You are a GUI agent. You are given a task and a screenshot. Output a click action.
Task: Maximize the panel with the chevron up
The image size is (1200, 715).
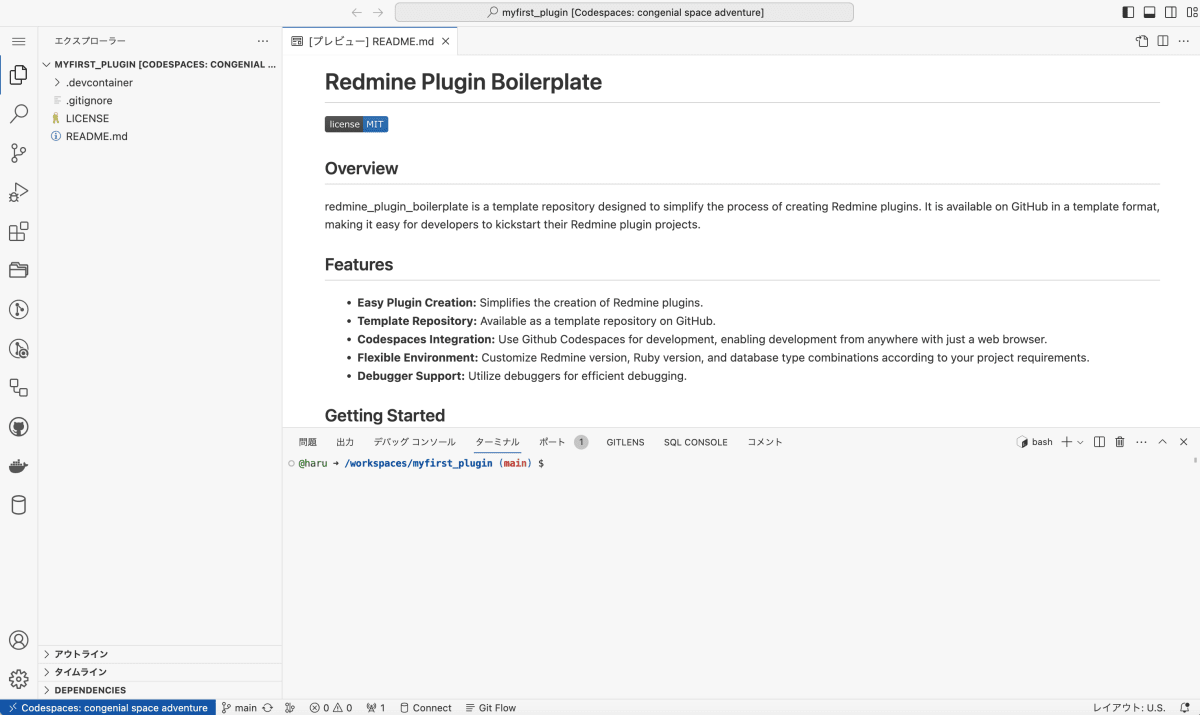pyautogui.click(x=1162, y=442)
